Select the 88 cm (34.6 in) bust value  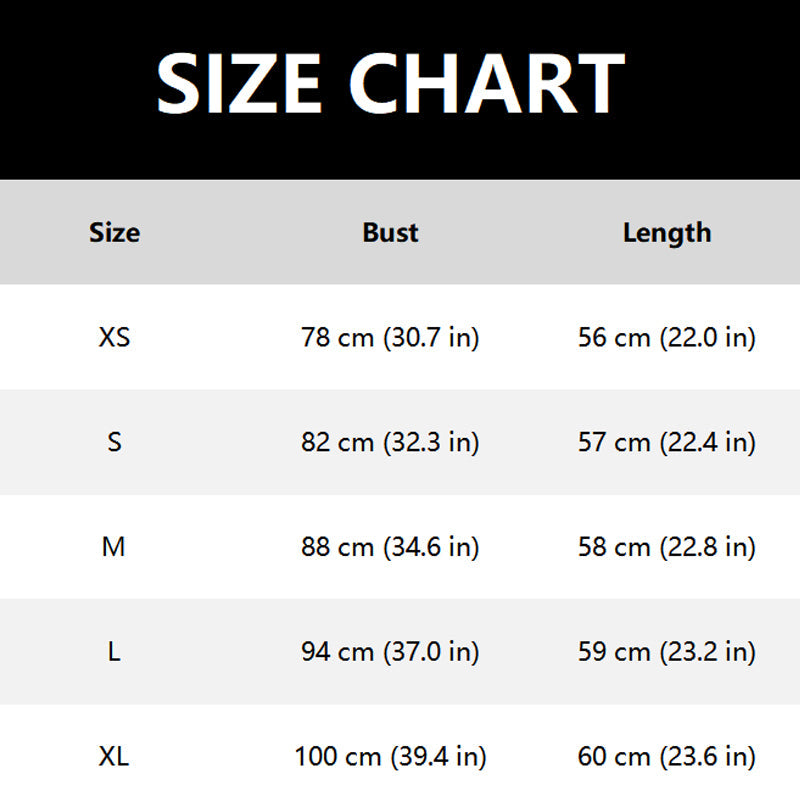coord(390,547)
